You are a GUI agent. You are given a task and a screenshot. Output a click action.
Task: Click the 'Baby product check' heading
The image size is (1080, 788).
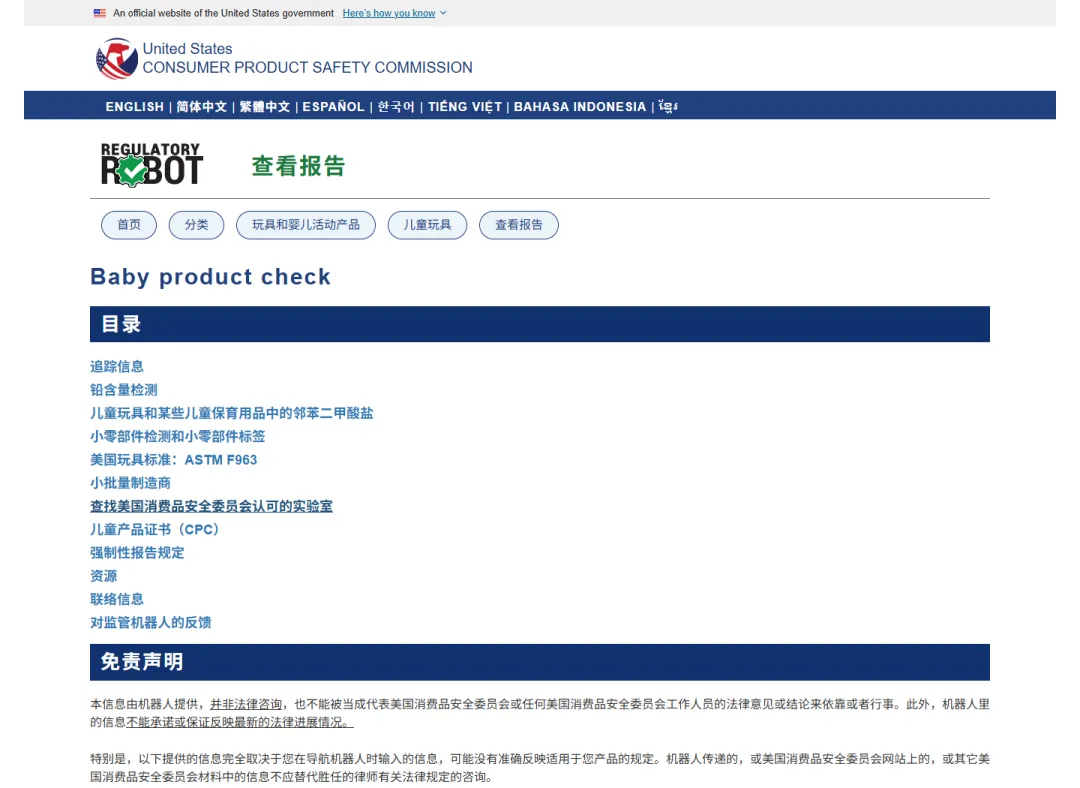tap(210, 276)
